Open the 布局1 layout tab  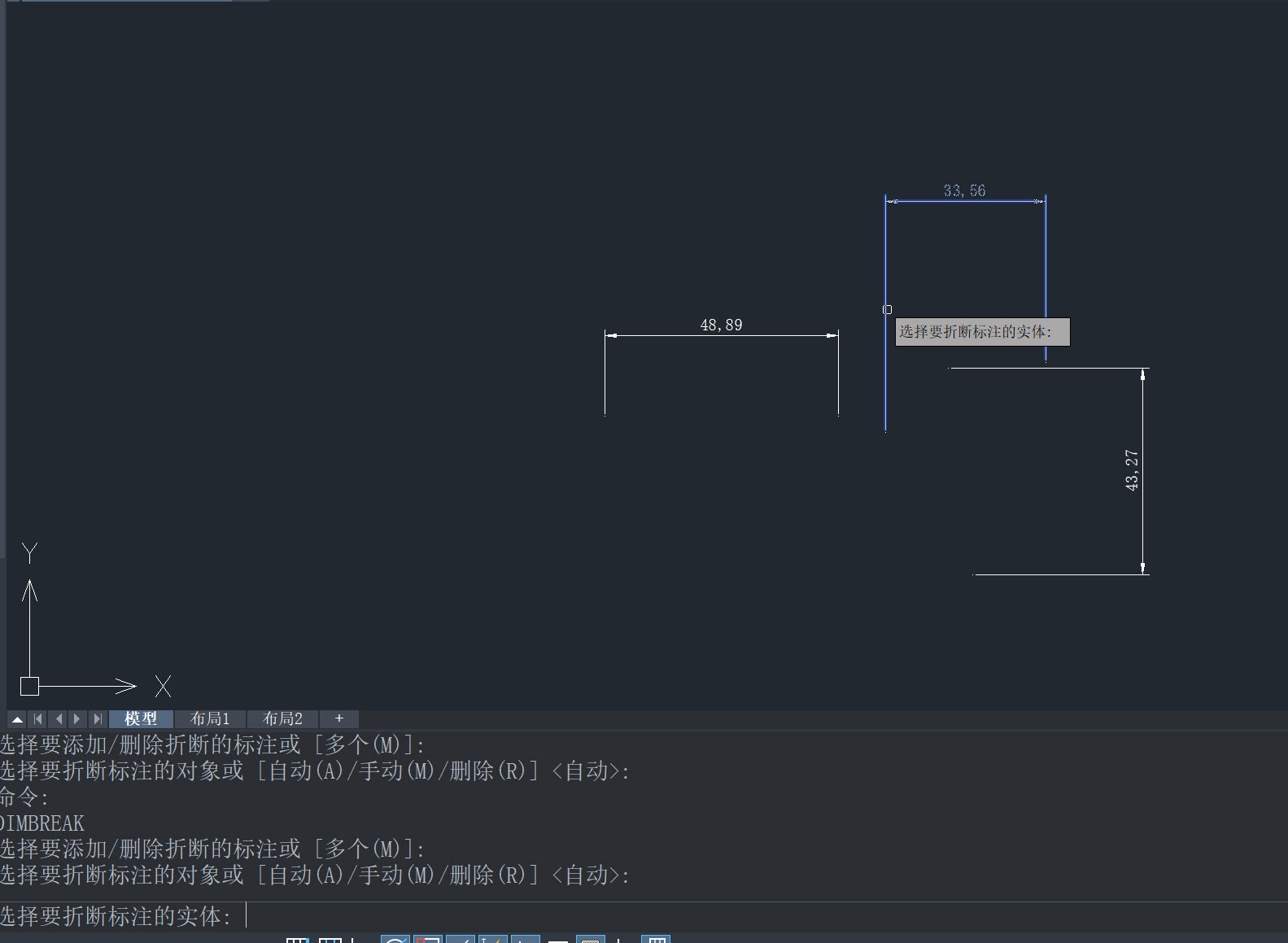click(x=210, y=719)
